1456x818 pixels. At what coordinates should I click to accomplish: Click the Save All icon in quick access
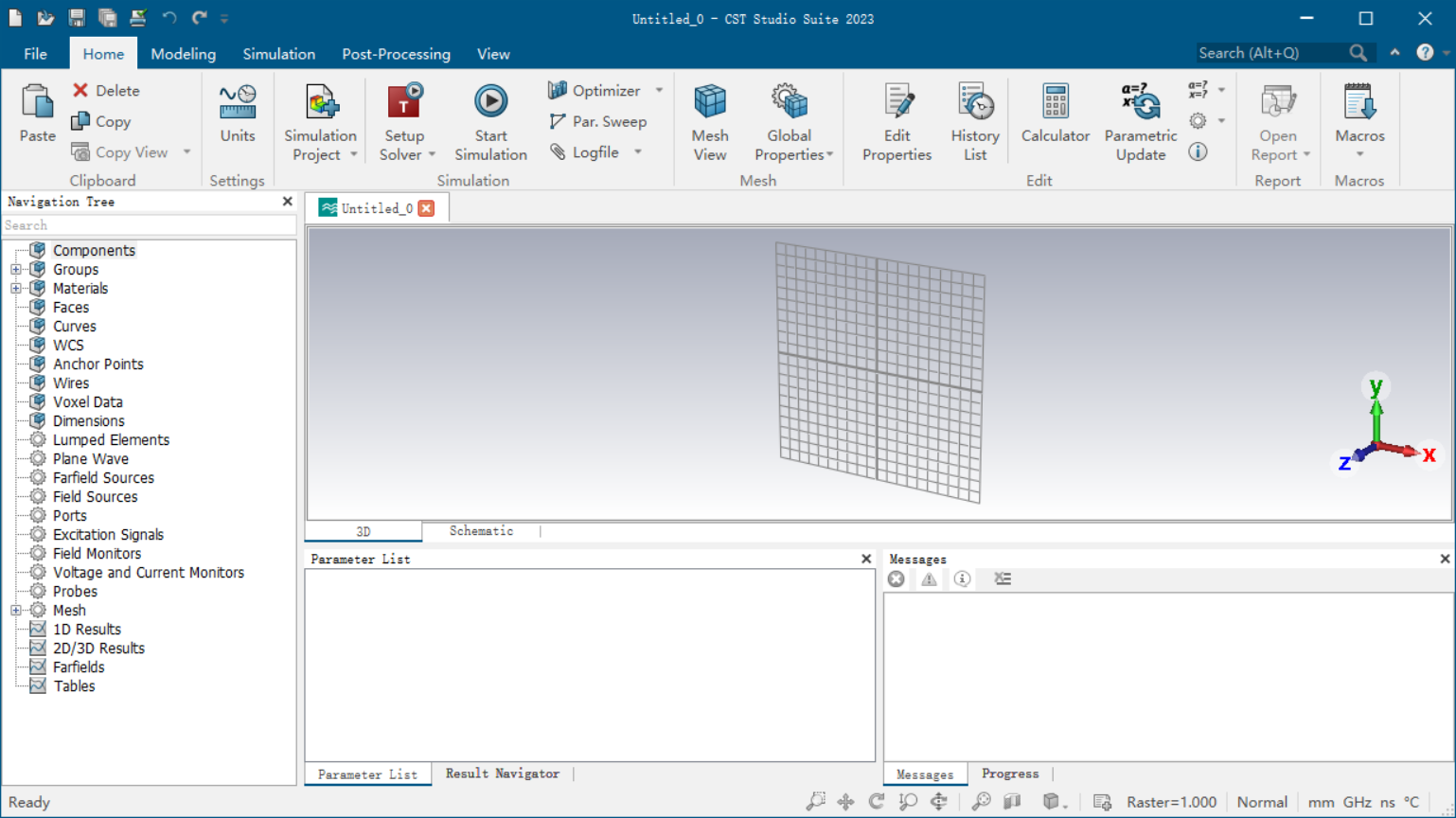(107, 18)
